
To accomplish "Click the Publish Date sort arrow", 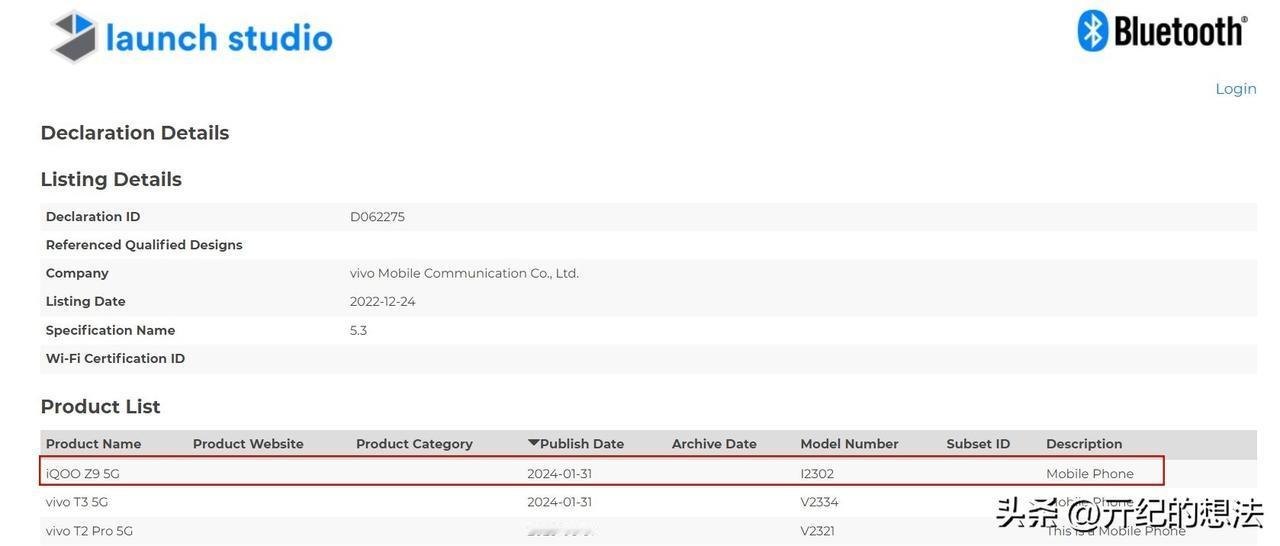I will [533, 443].
